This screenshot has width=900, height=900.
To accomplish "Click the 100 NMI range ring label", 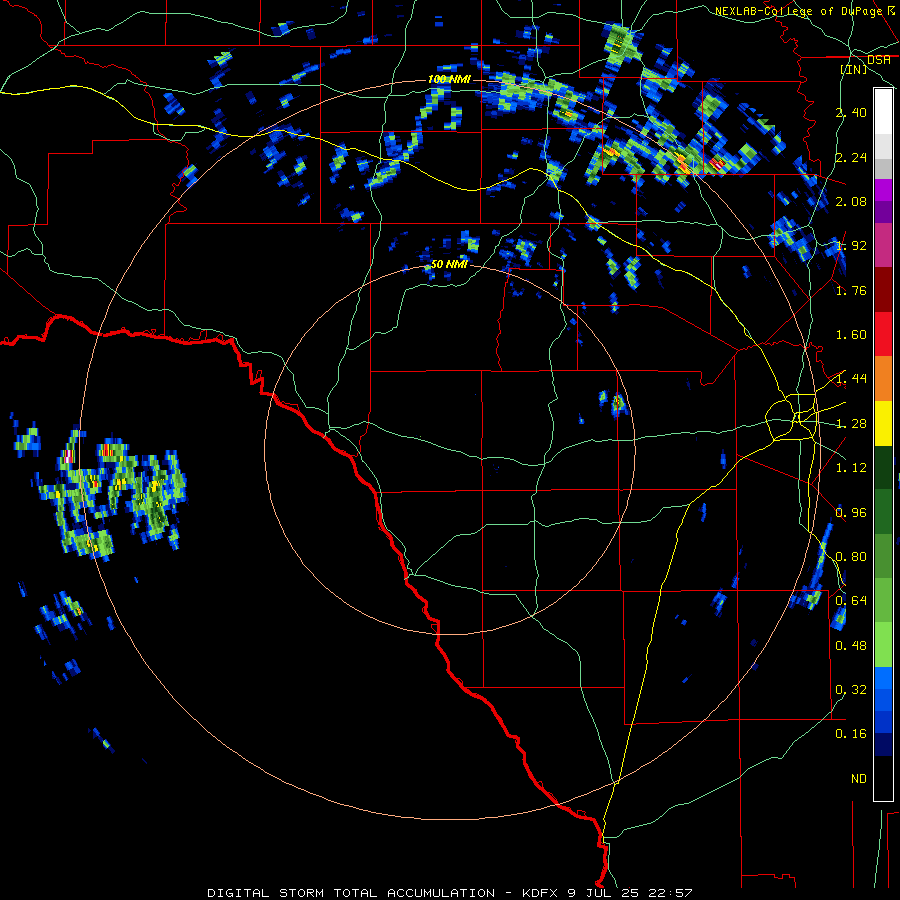I will coord(449,79).
